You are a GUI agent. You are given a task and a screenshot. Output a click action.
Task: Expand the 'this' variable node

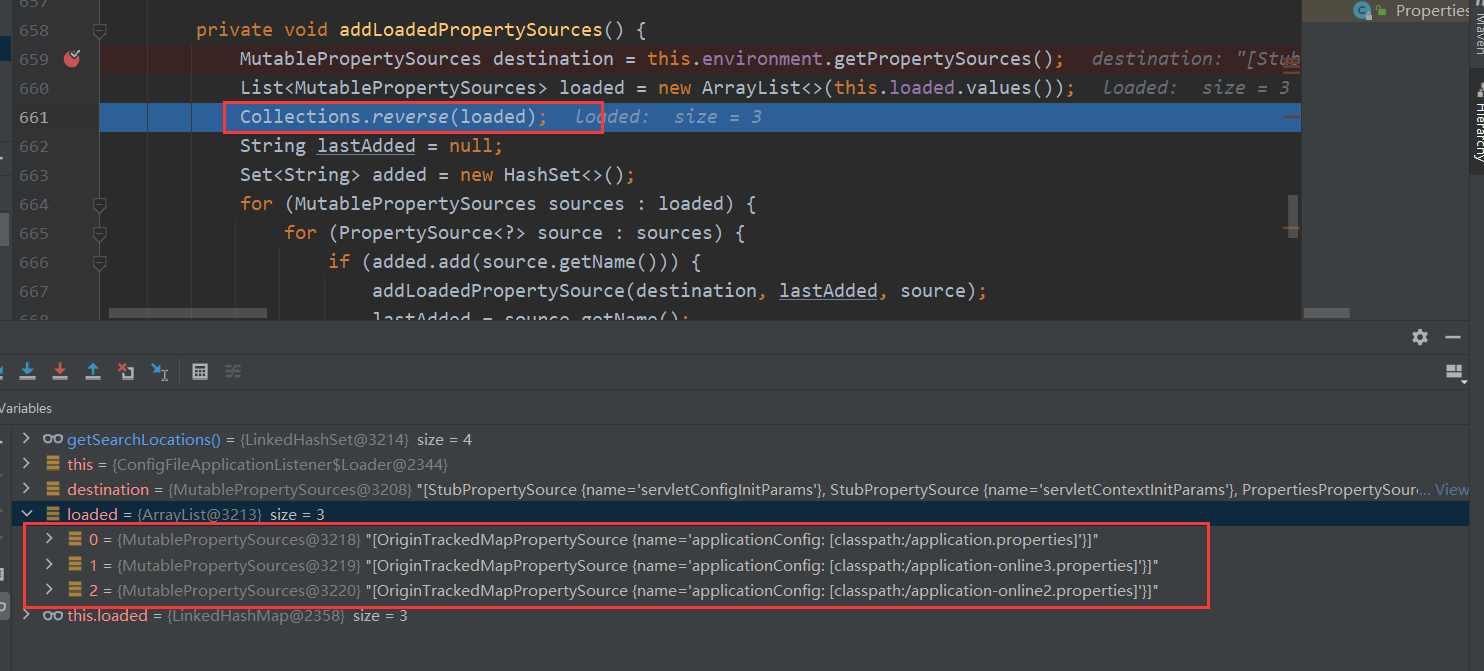(26, 465)
